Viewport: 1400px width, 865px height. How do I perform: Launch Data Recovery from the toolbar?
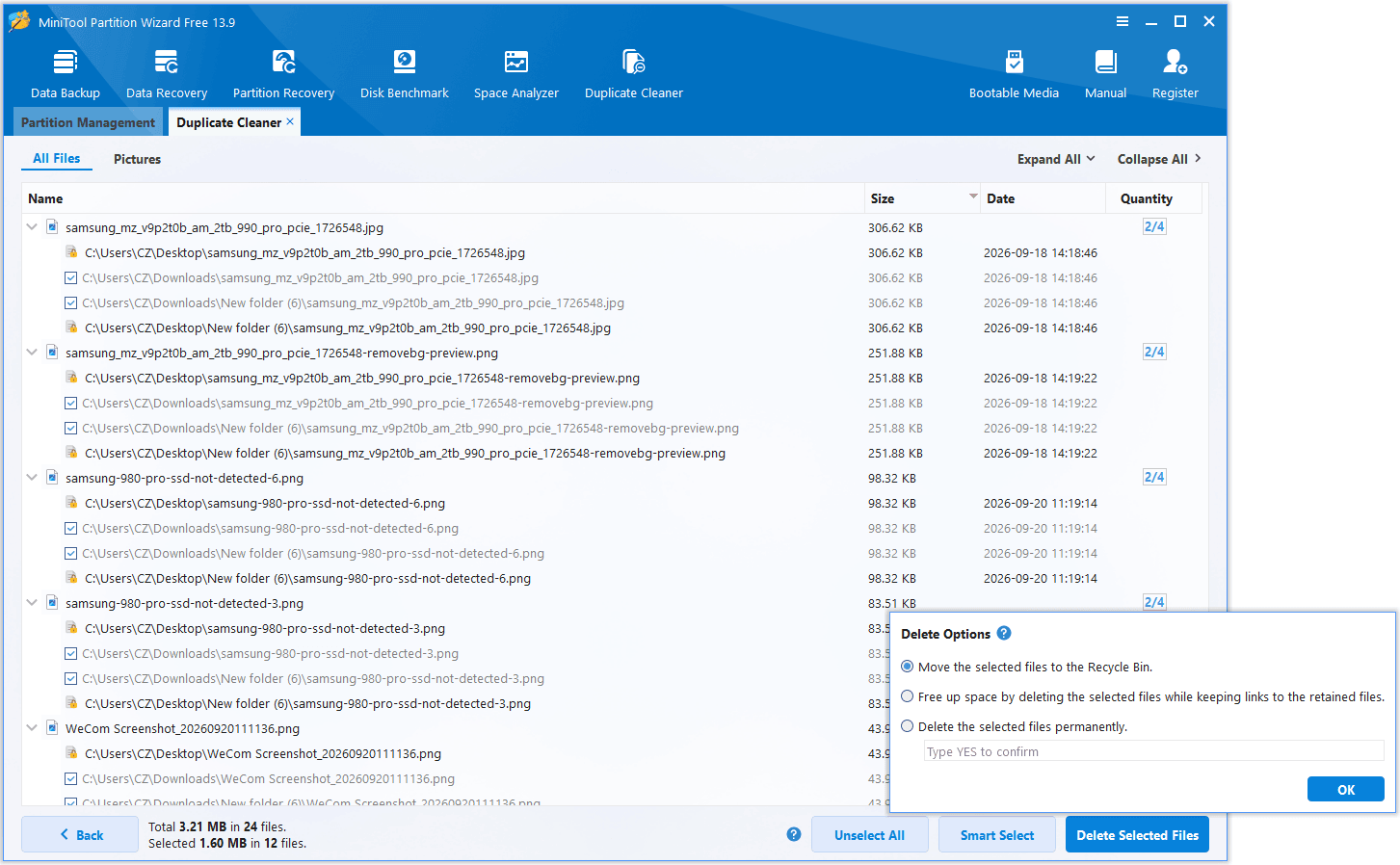(167, 74)
